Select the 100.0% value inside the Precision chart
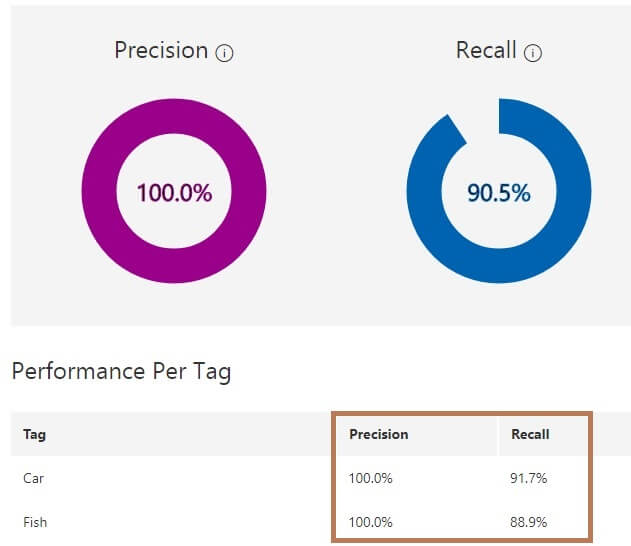Image resolution: width=631 pixels, height=546 pixels. [x=174, y=193]
